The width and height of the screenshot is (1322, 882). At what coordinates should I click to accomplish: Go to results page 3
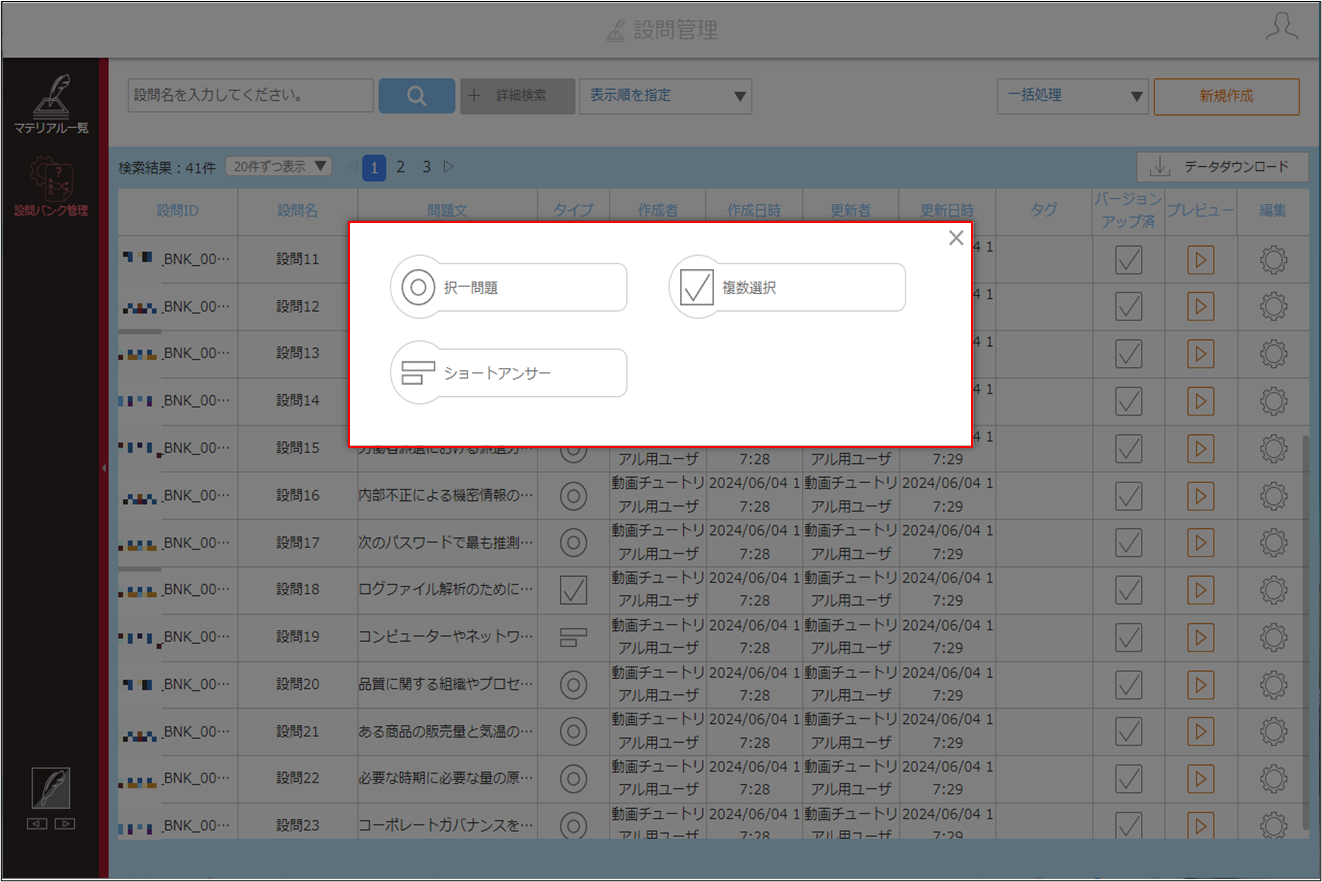click(x=426, y=167)
